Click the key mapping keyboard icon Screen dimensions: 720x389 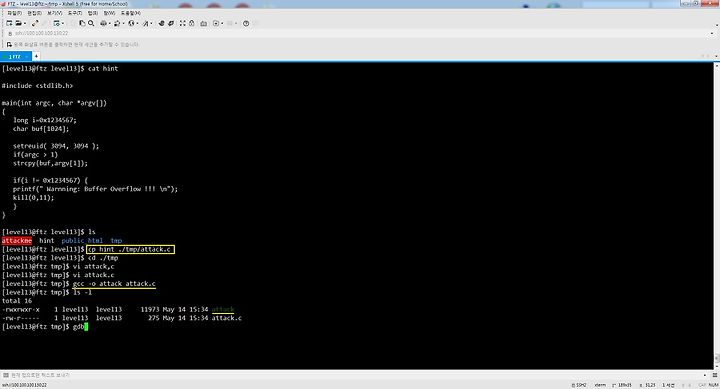(203, 23)
